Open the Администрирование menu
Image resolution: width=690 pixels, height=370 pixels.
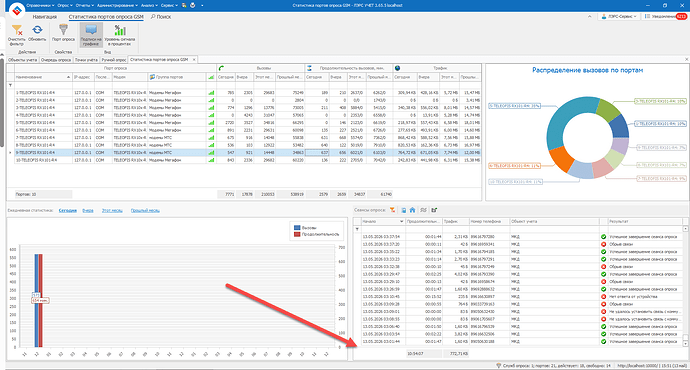pos(117,5)
